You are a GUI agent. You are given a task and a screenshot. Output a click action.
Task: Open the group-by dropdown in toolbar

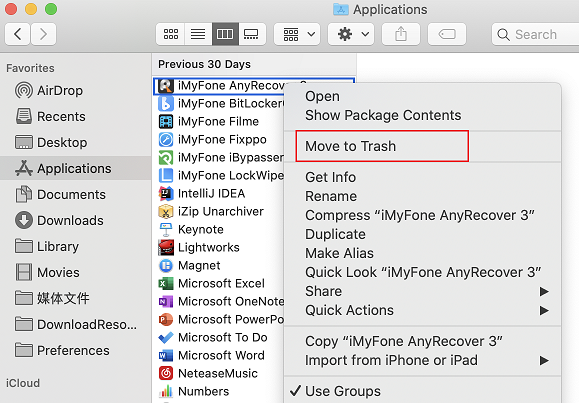coord(297,34)
